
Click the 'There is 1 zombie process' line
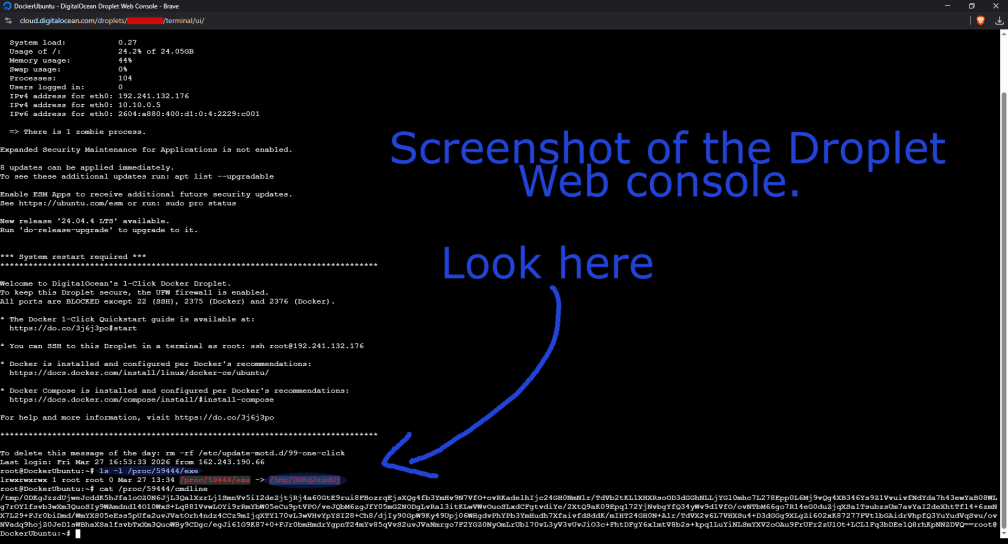(77, 132)
